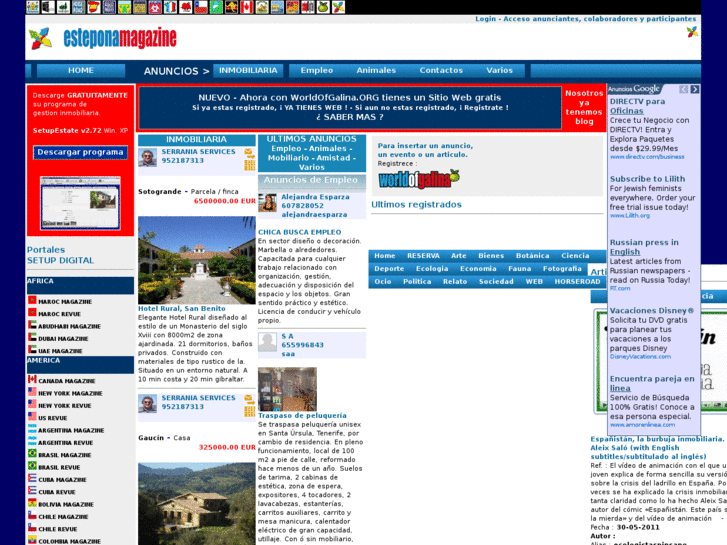Select the RESERVA category tab
The image size is (727, 545).
423,256
